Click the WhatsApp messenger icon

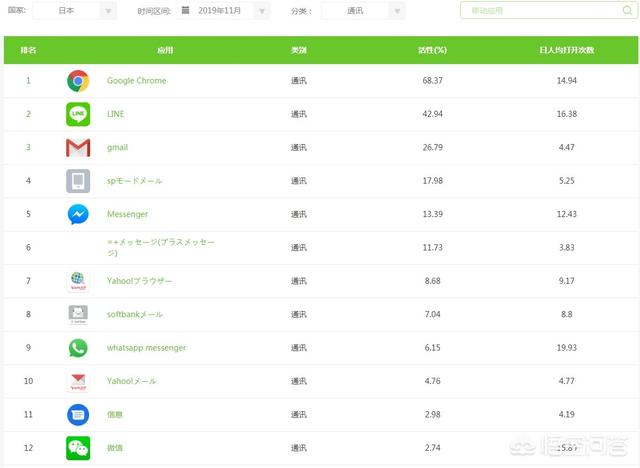(x=78, y=348)
